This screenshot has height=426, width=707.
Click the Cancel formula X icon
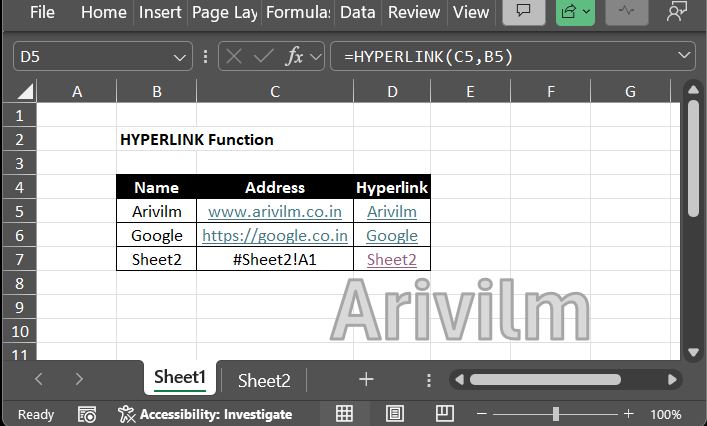coord(235,57)
